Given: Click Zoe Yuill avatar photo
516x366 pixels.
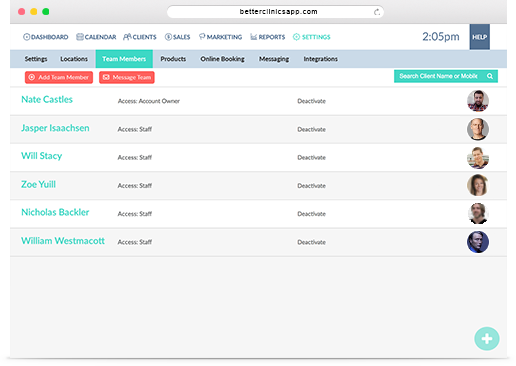Looking at the screenshot, I should pyautogui.click(x=478, y=185).
